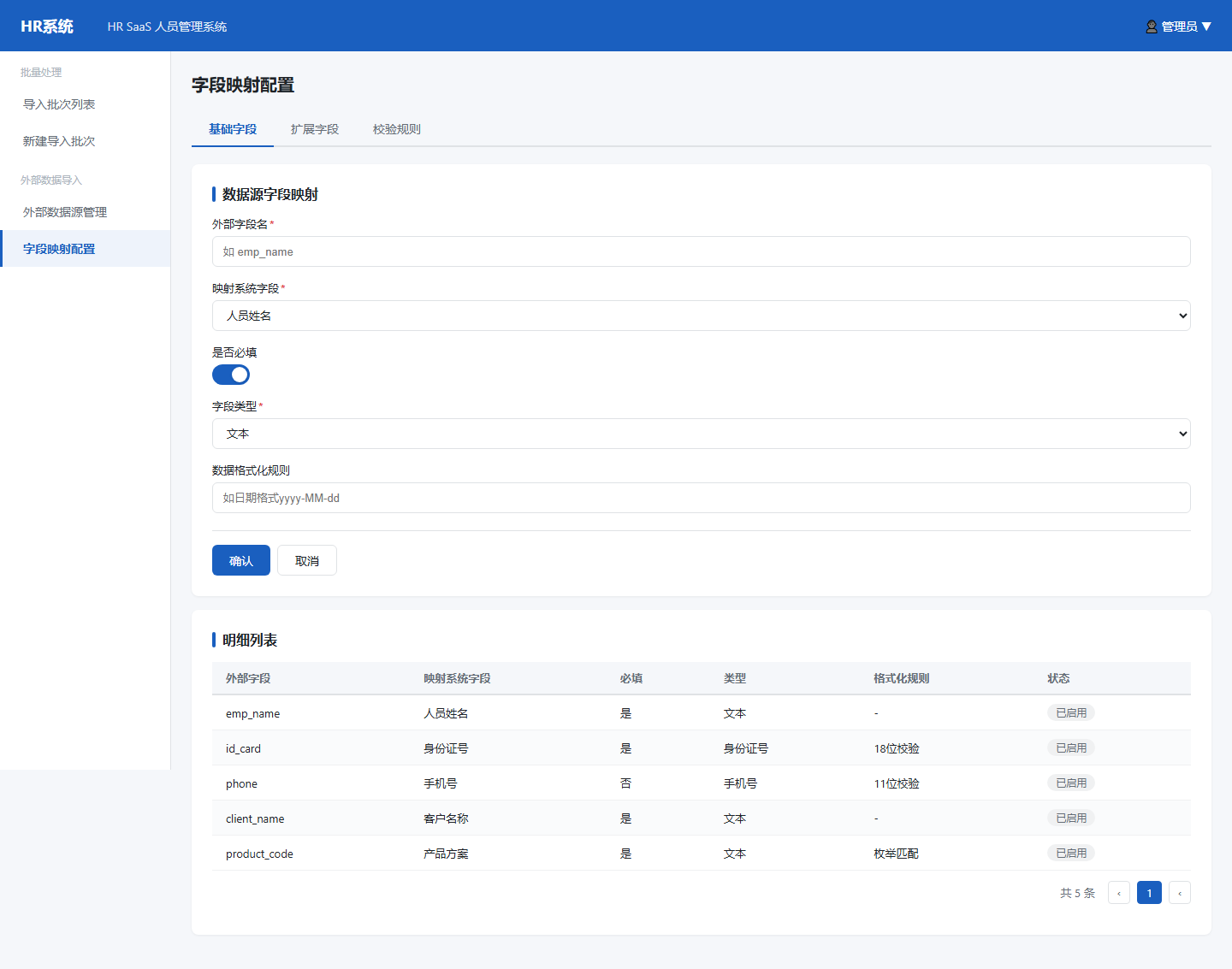Image resolution: width=1232 pixels, height=969 pixels.
Task: Click the HR系统 logo
Action: 47,27
